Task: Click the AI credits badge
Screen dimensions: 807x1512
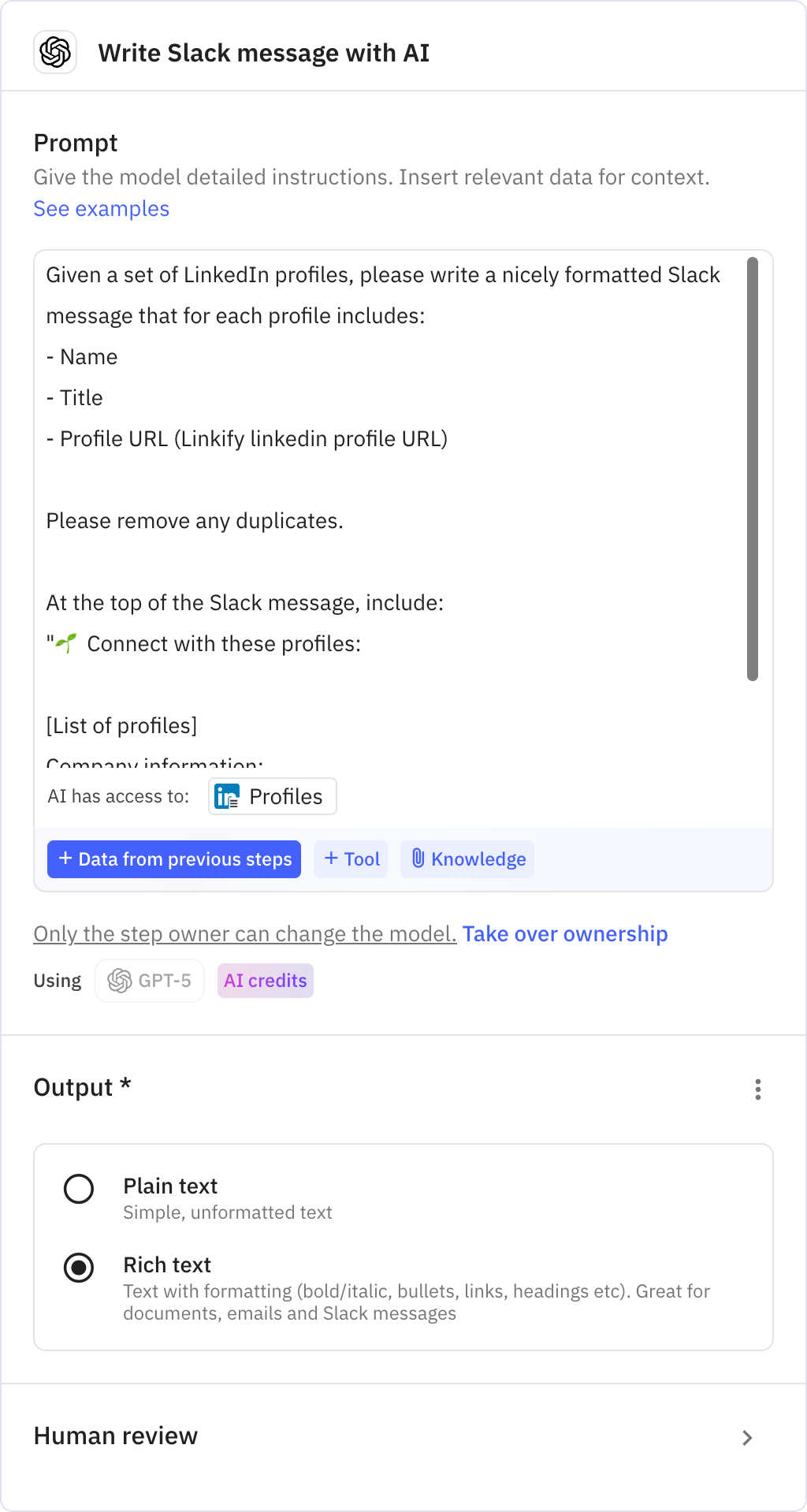Action: [x=265, y=981]
